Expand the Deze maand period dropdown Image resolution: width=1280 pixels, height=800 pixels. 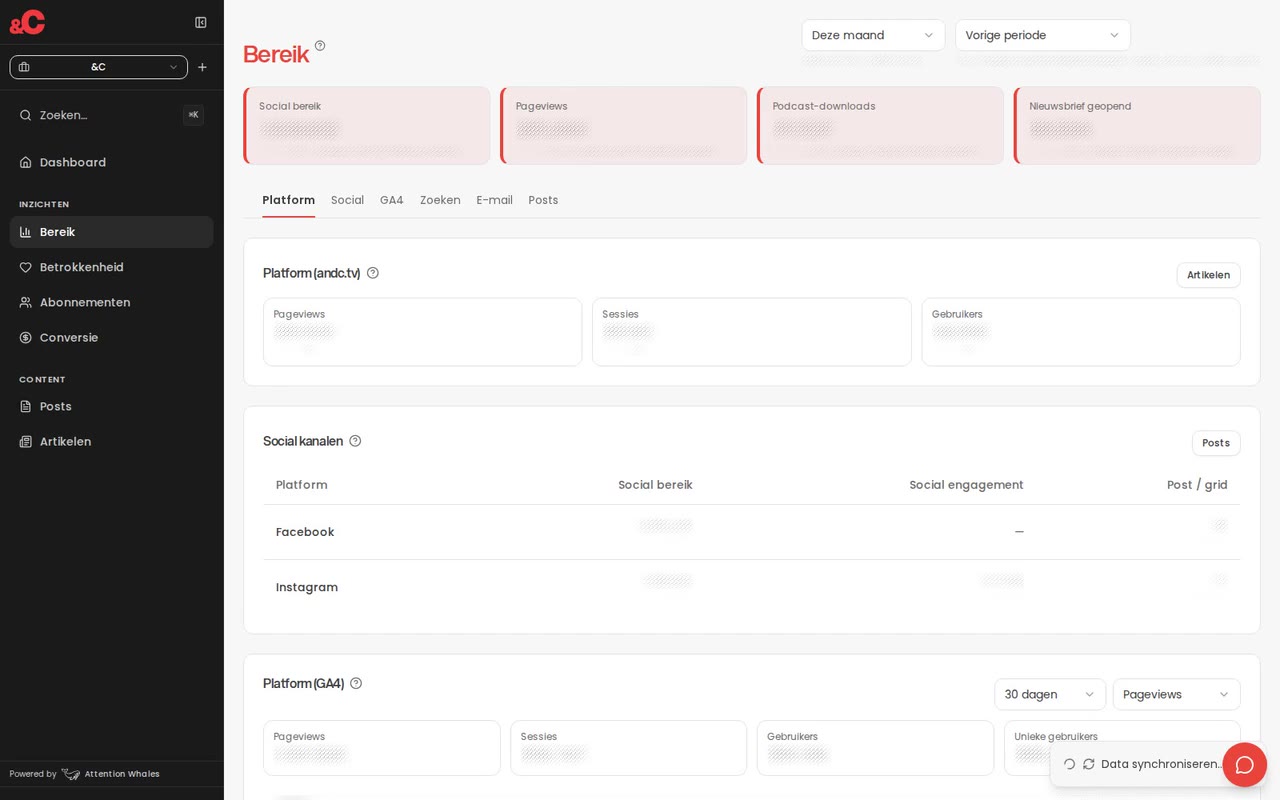tap(873, 35)
